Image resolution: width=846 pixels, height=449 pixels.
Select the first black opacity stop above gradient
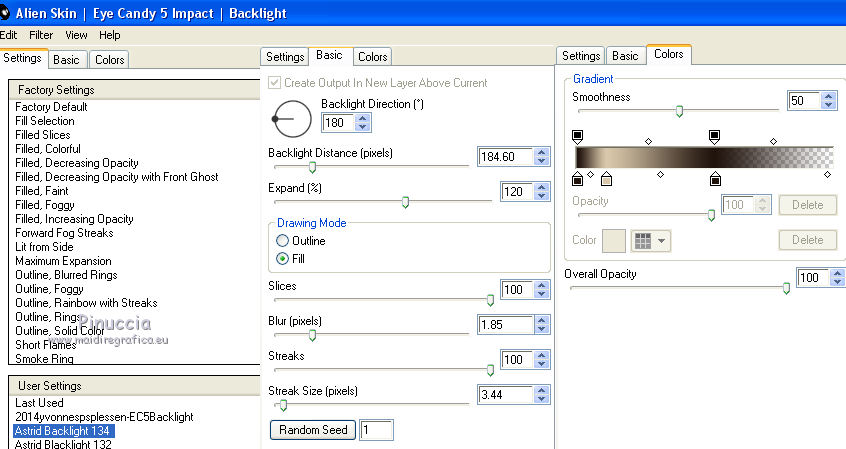click(577, 137)
